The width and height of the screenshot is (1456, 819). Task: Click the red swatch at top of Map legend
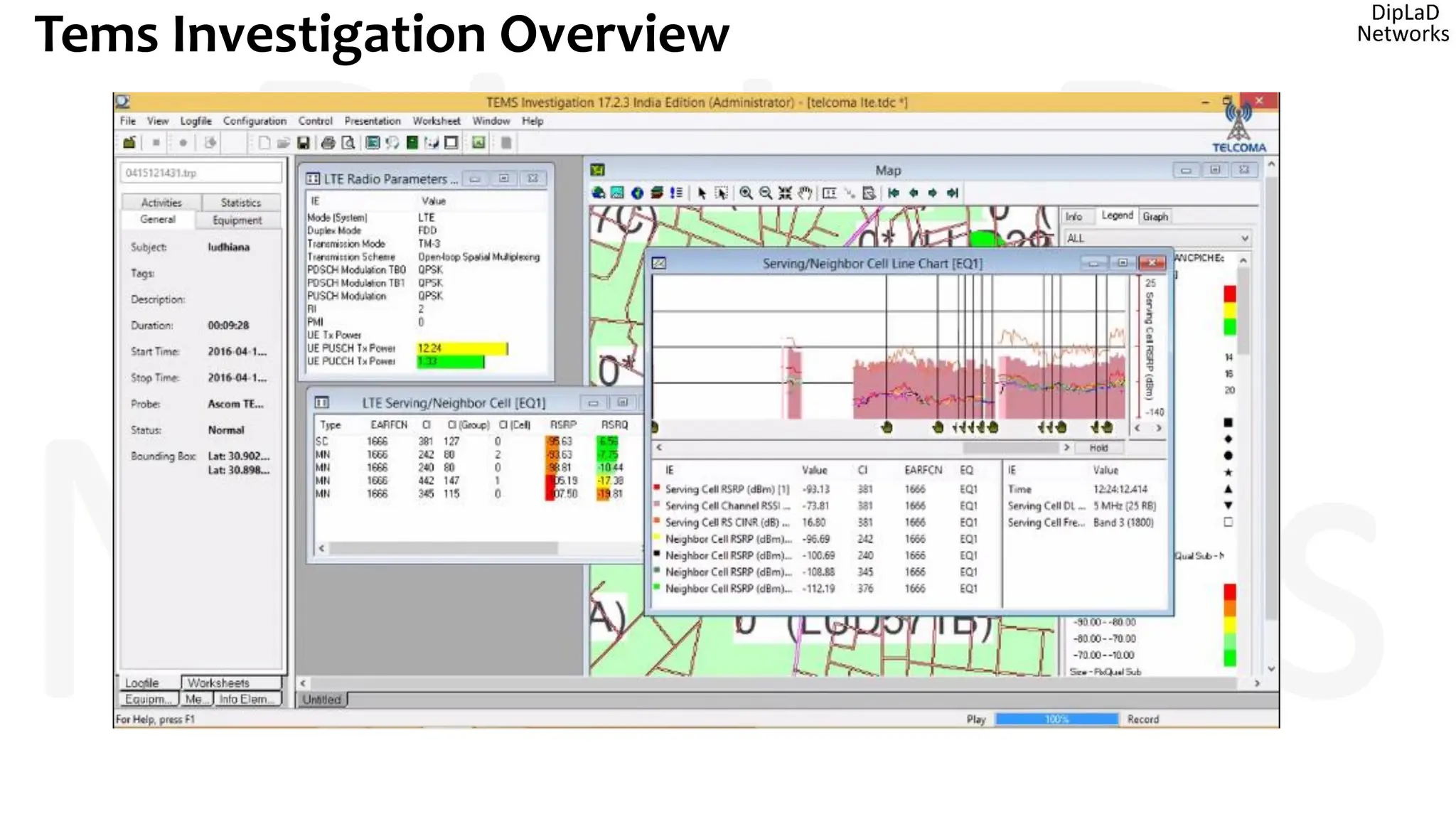pyautogui.click(x=1230, y=294)
